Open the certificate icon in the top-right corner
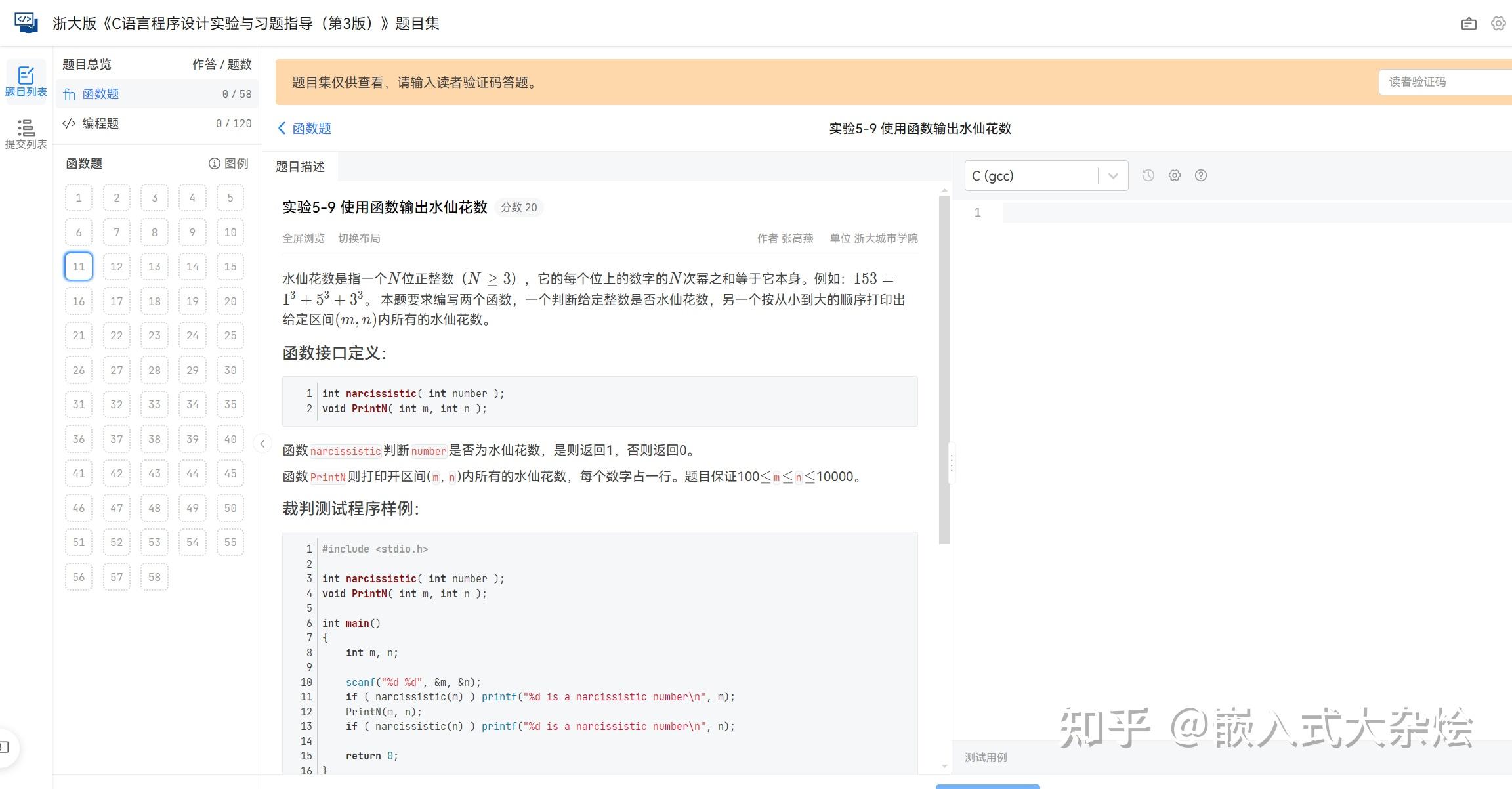The height and width of the screenshot is (789, 1512). (x=1469, y=22)
